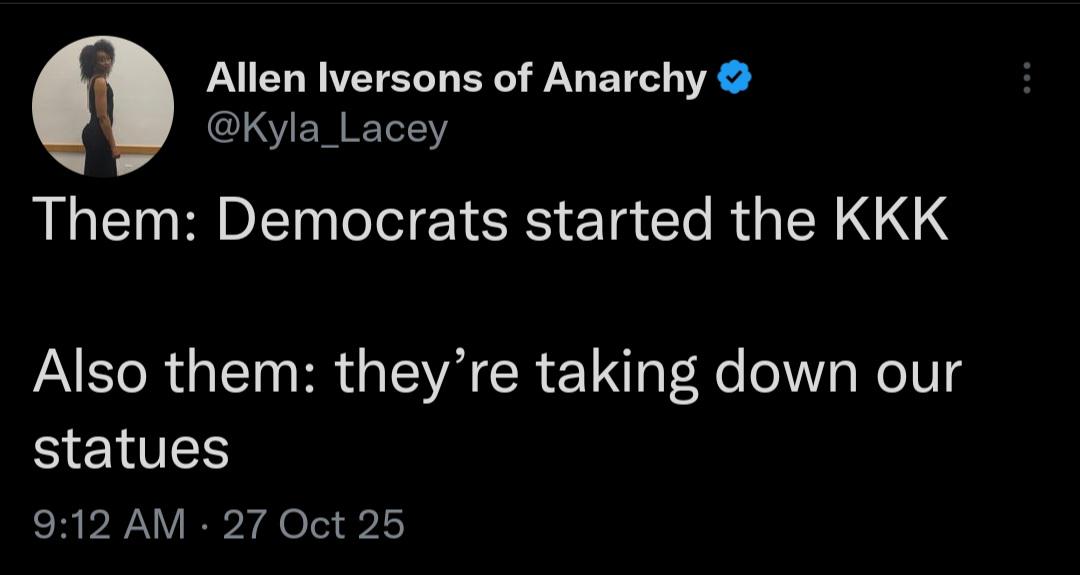
Task: Open the three-dot more options menu
Action: (1025, 78)
